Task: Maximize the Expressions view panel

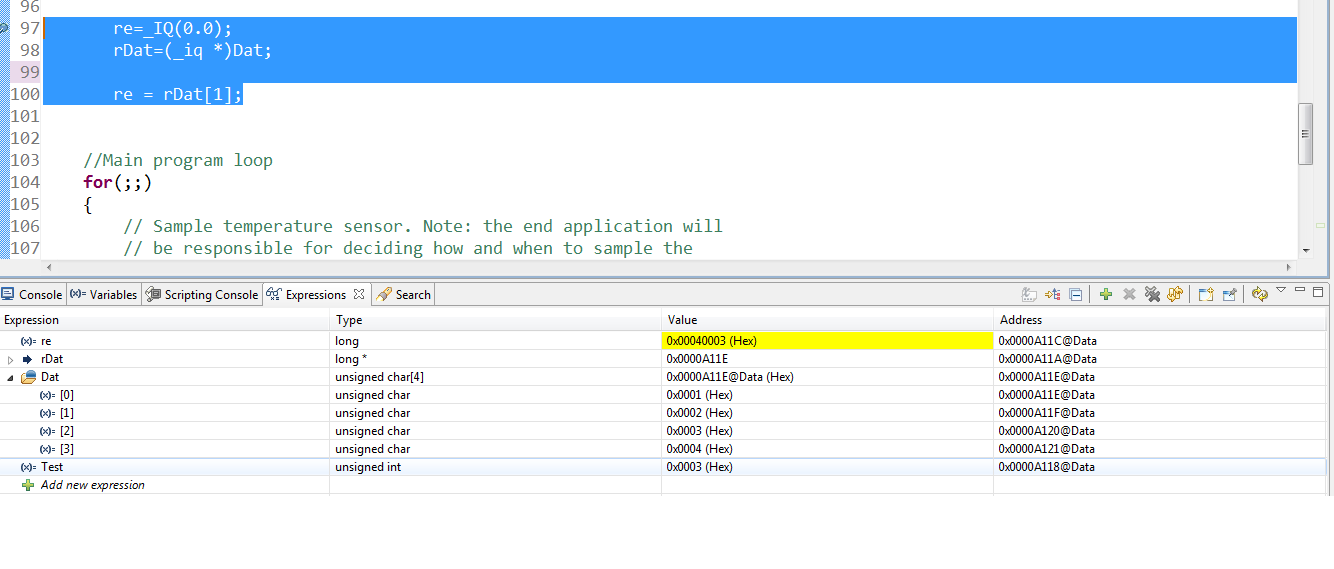Action: (1319, 291)
